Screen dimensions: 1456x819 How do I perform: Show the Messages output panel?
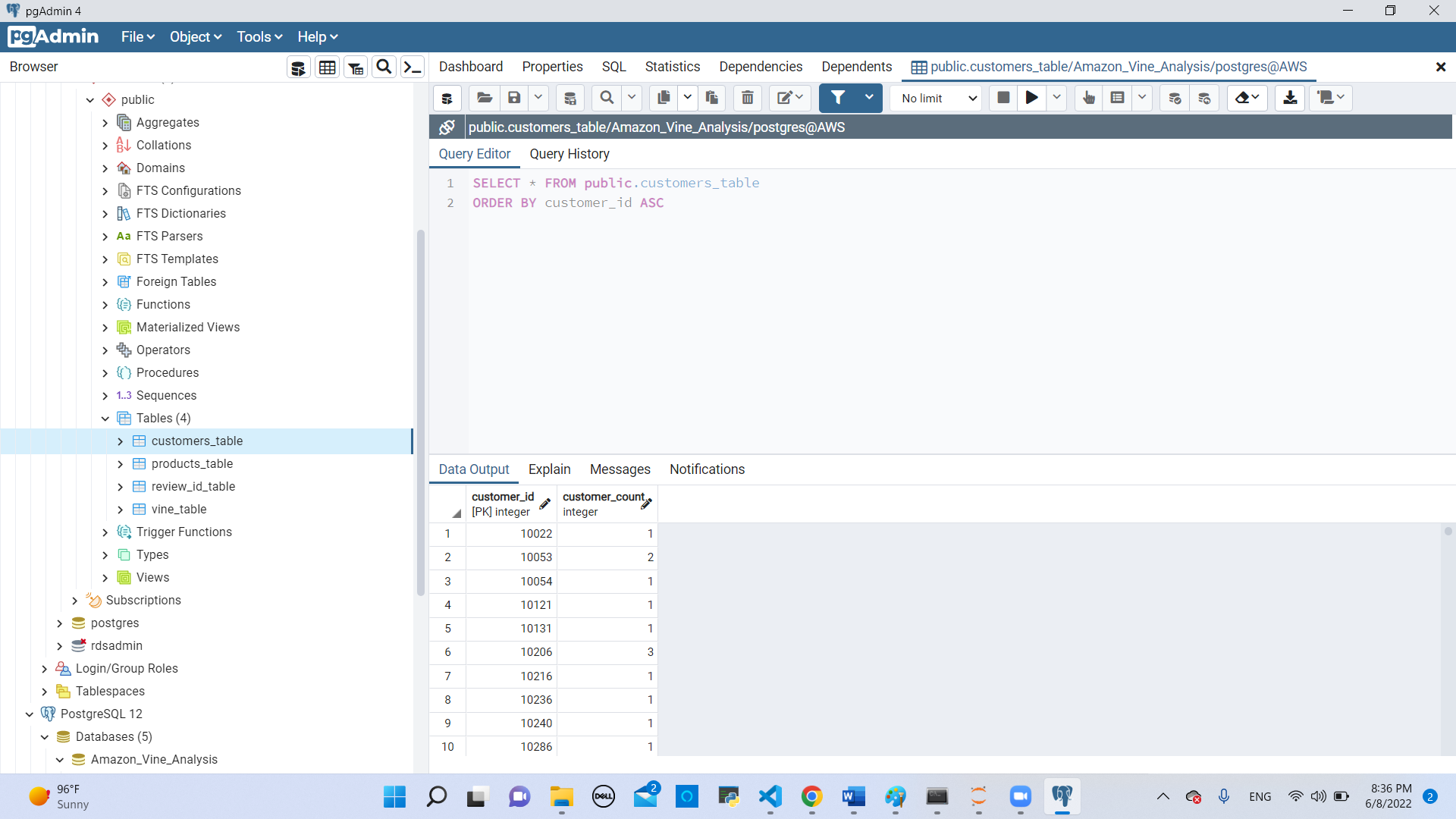[x=620, y=469]
